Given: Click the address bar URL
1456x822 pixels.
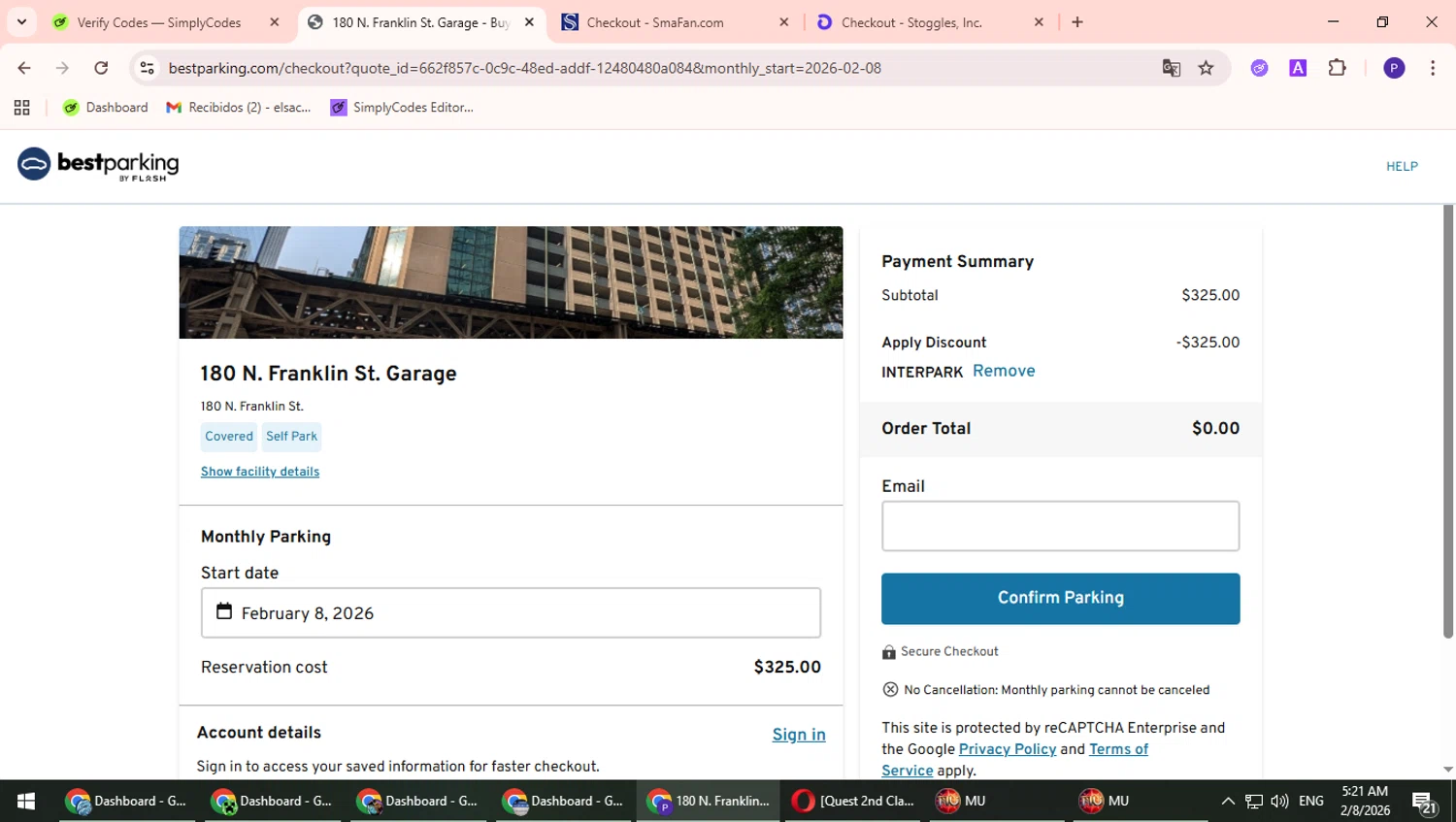Looking at the screenshot, I should [x=525, y=68].
